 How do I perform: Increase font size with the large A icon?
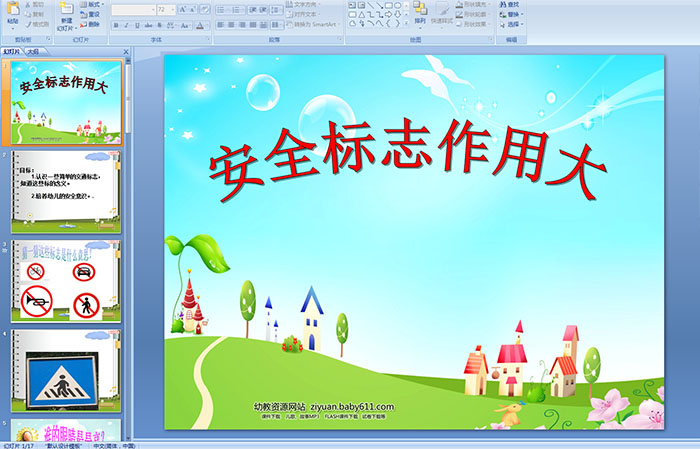tap(183, 9)
